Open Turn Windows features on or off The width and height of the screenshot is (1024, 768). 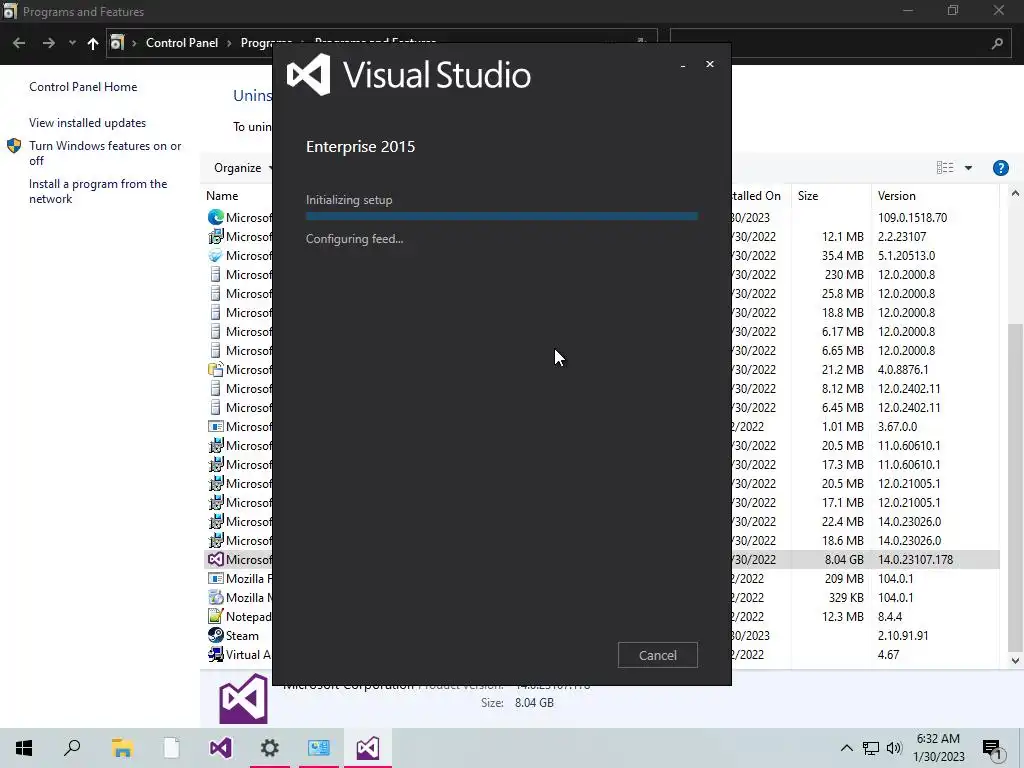pyautogui.click(x=105, y=153)
